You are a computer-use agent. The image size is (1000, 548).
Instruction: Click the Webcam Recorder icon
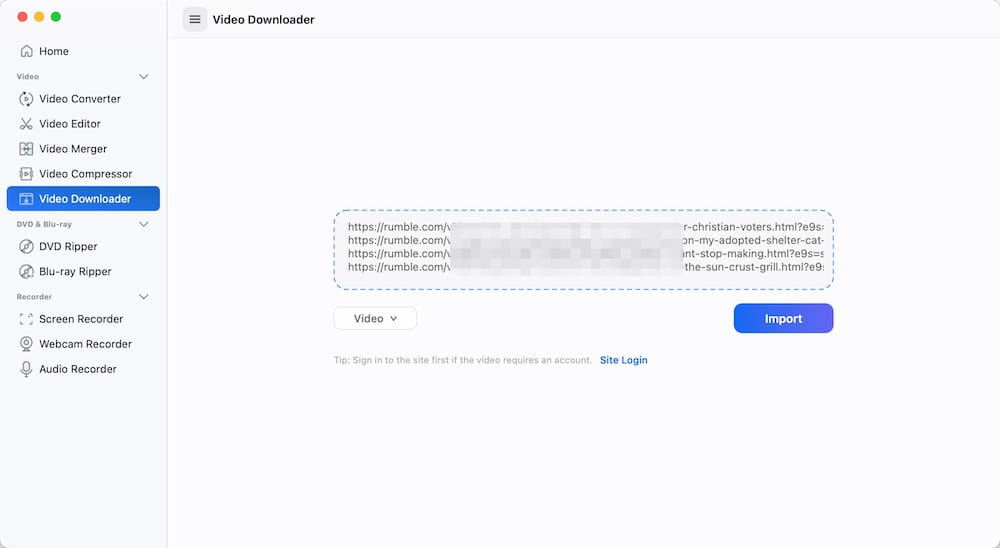click(26, 344)
